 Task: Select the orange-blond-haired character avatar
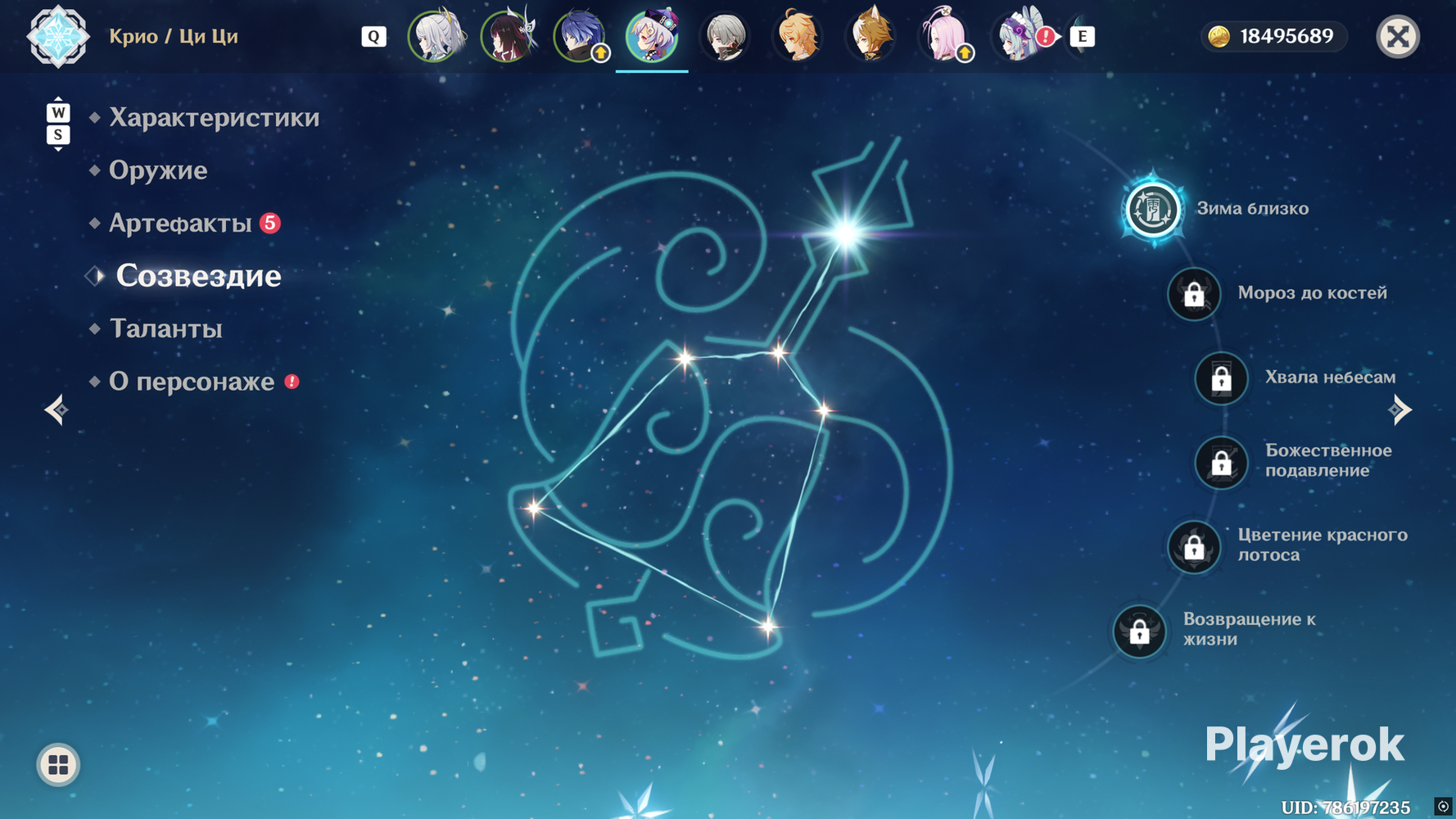pyautogui.click(x=798, y=36)
